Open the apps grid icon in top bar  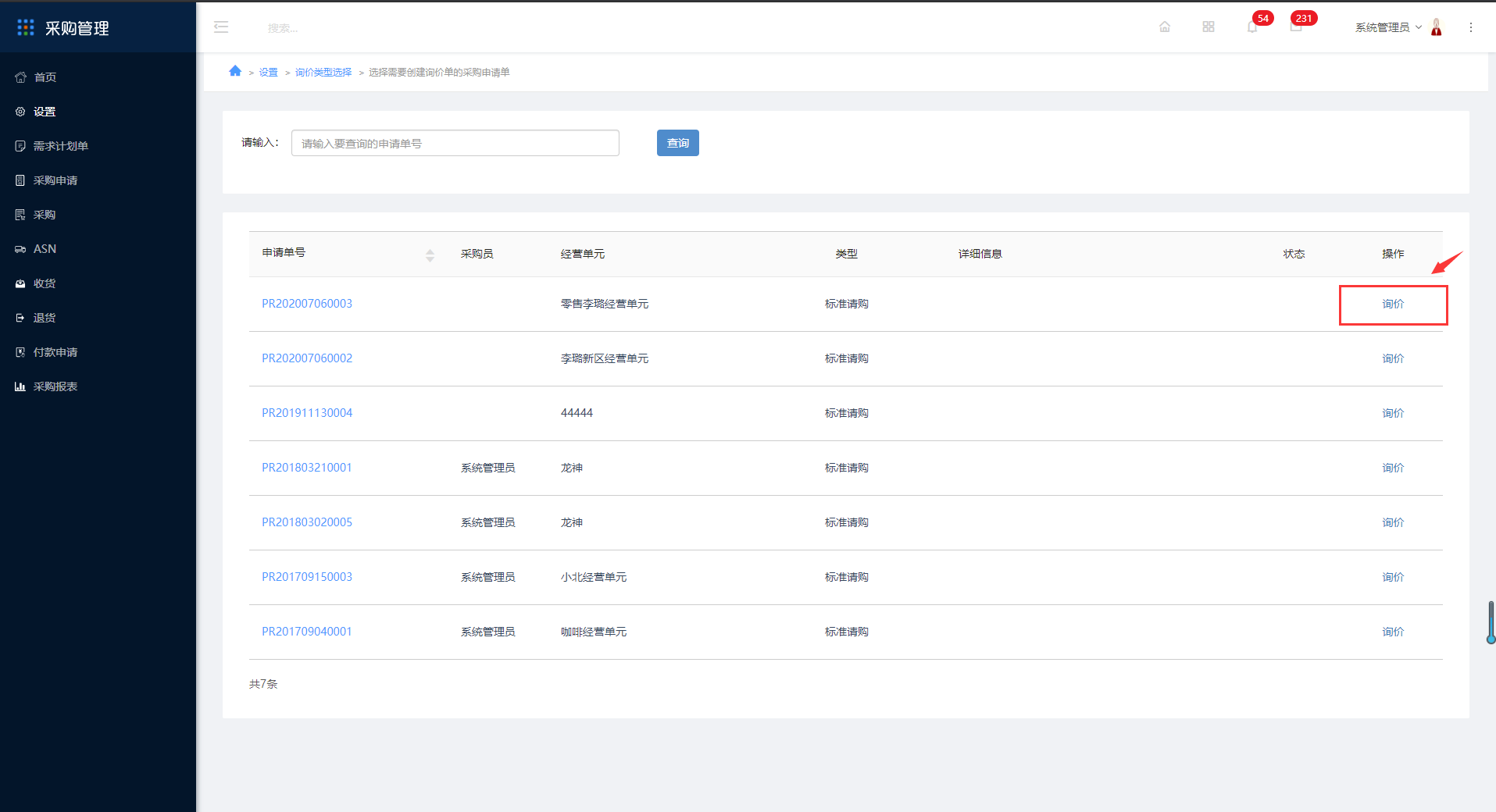[1209, 27]
